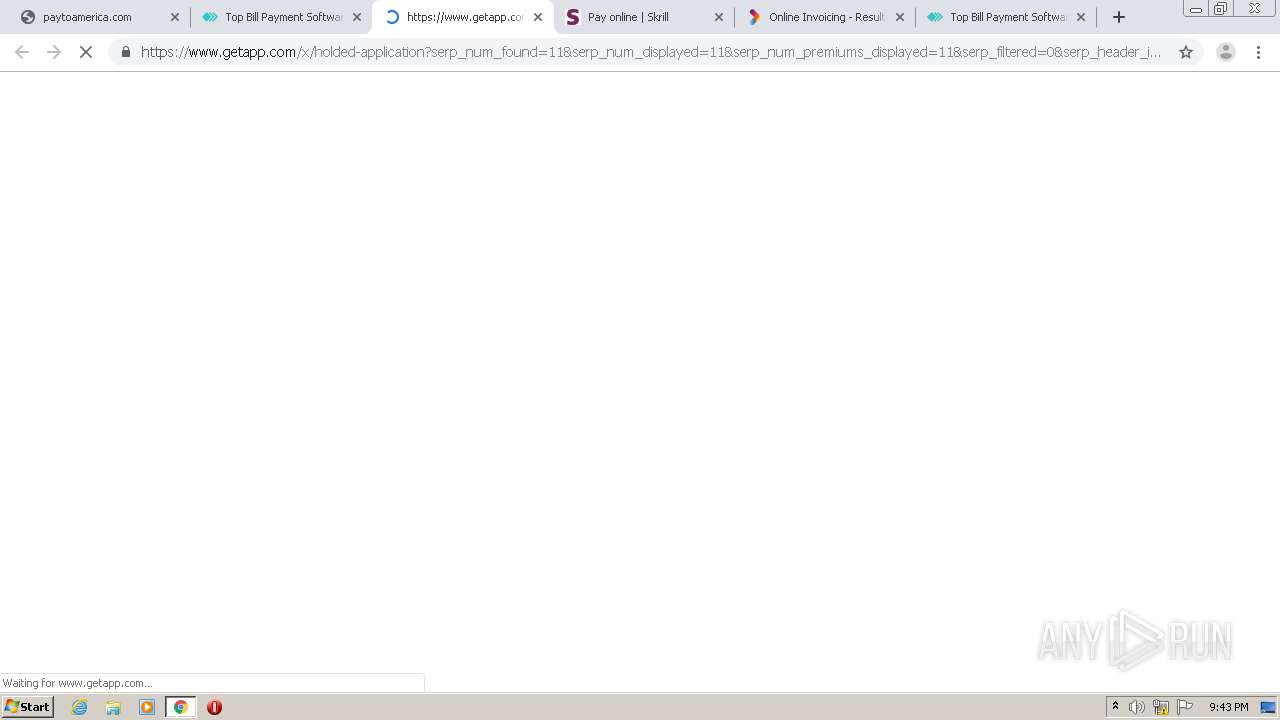The image size is (1280, 720).
Task: Close the paytoamerica.com tab
Action: [175, 17]
